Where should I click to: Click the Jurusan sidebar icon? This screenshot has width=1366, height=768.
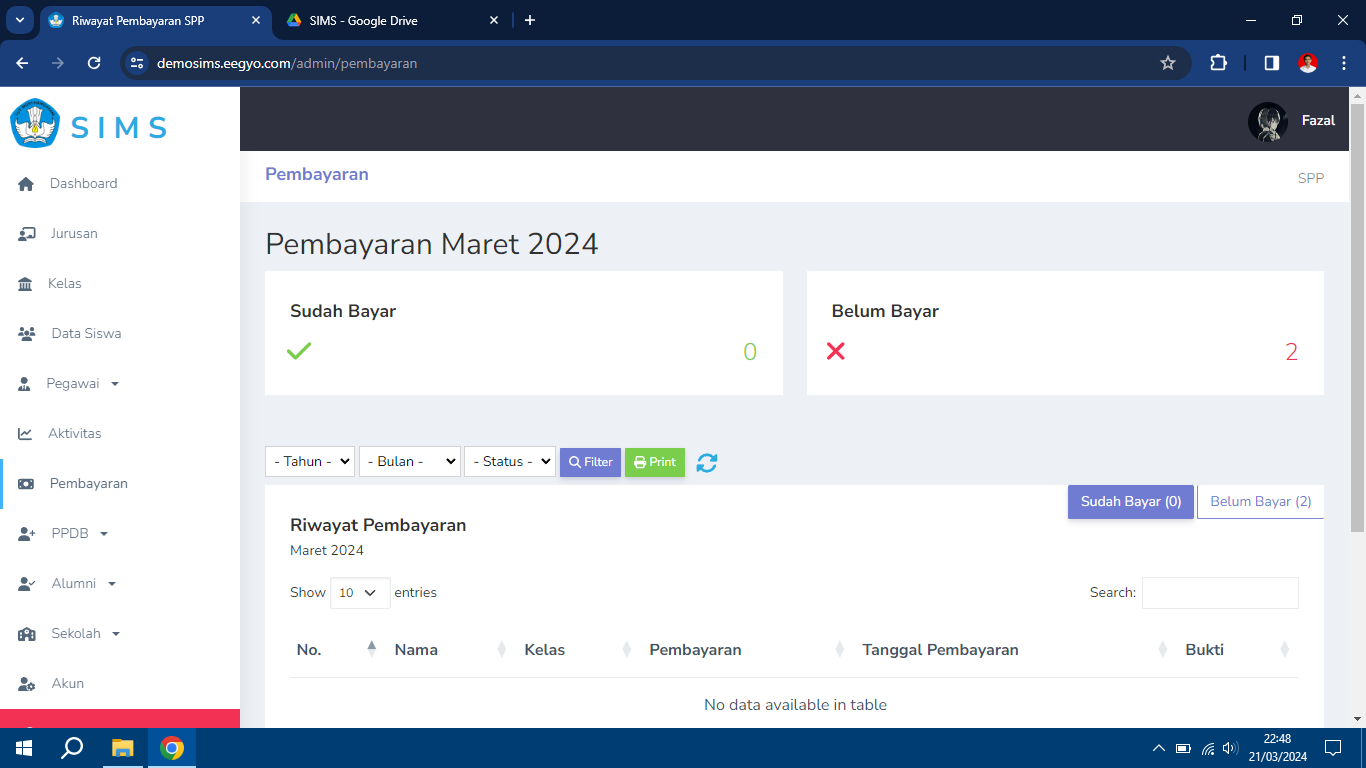click(27, 234)
